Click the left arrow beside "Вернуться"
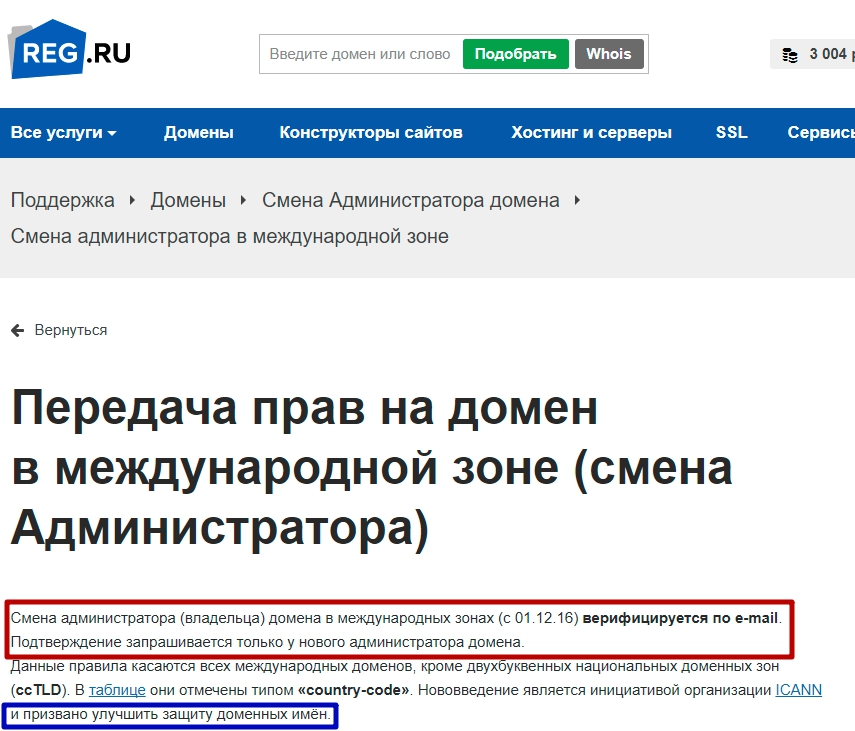The width and height of the screenshot is (855, 731). coord(16,329)
